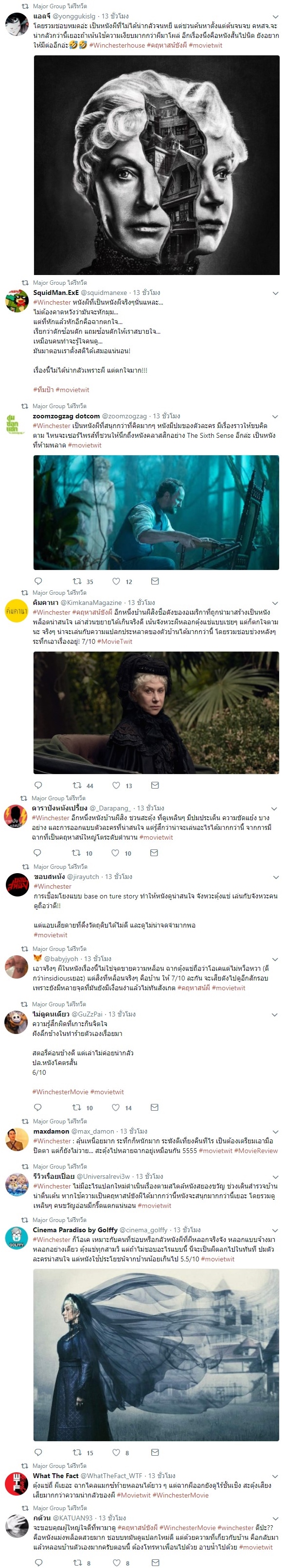Reply to the @KATUAN93 tweet at the bottom
The height and width of the screenshot is (1568, 284).
[x=38, y=1562]
